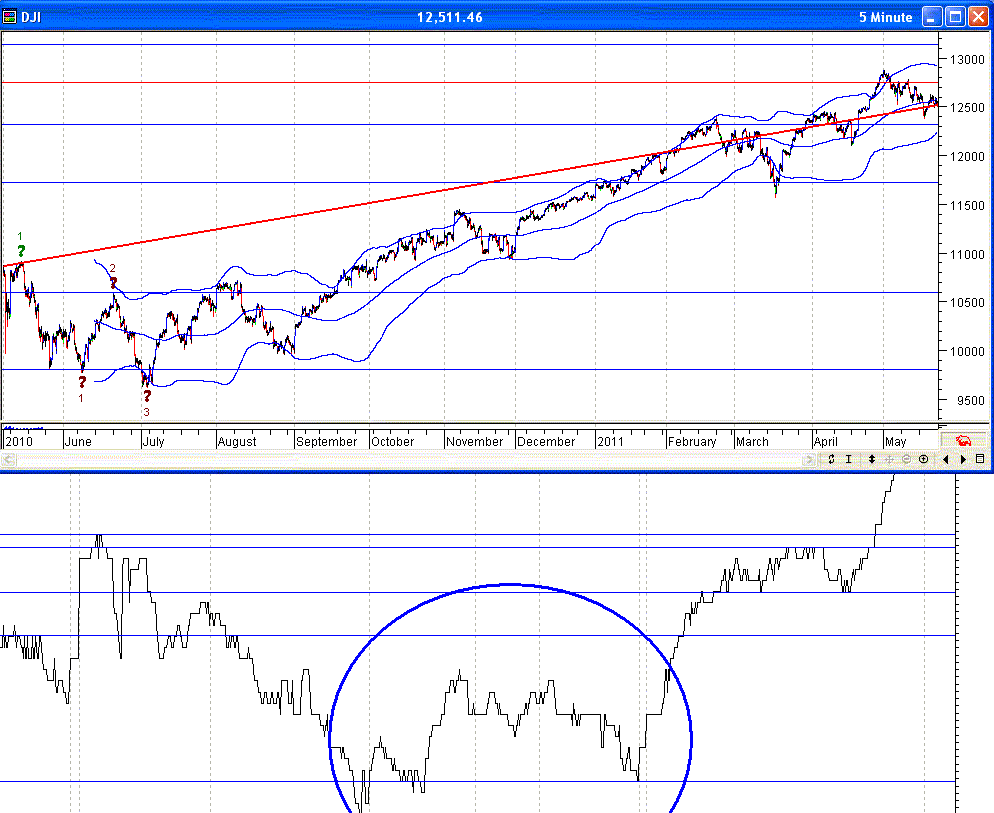Click the 11000 price axis label
This screenshot has height=813, width=994.
click(967, 254)
